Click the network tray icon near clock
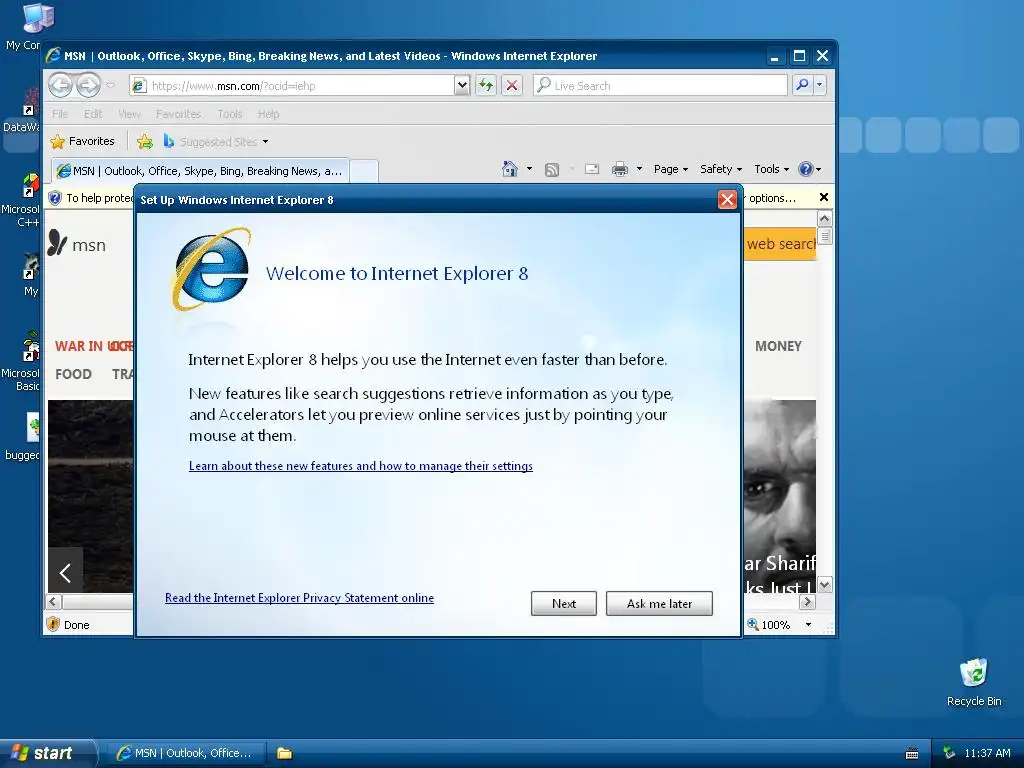The image size is (1024, 768). [949, 753]
